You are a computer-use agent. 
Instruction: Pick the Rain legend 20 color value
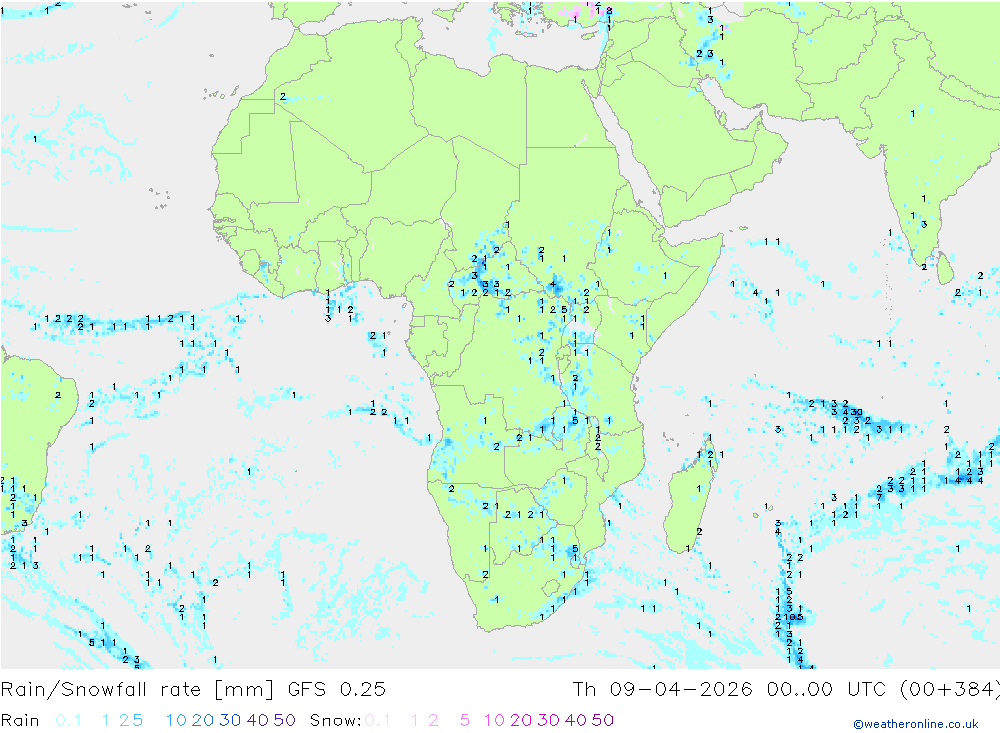pos(203,720)
